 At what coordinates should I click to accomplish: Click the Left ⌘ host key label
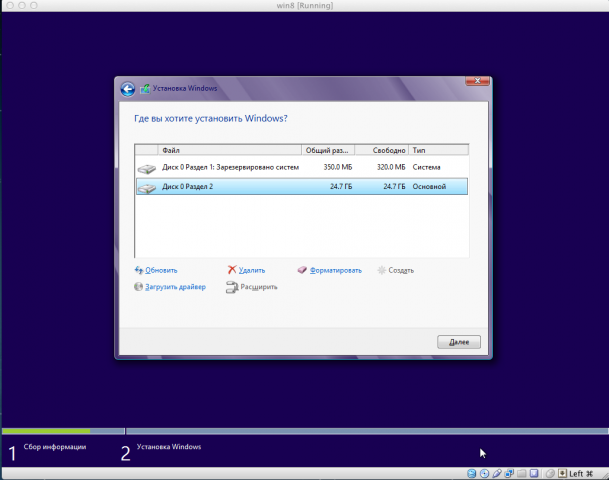581,473
